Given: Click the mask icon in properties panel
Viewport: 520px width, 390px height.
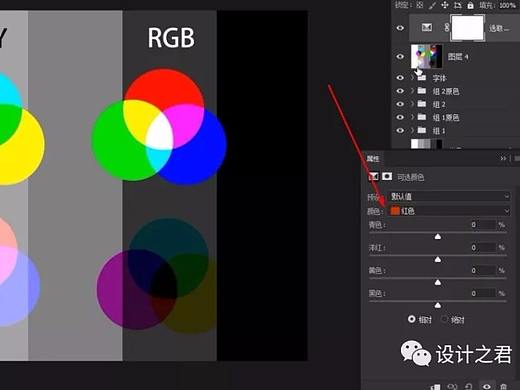Looking at the screenshot, I should (387, 176).
